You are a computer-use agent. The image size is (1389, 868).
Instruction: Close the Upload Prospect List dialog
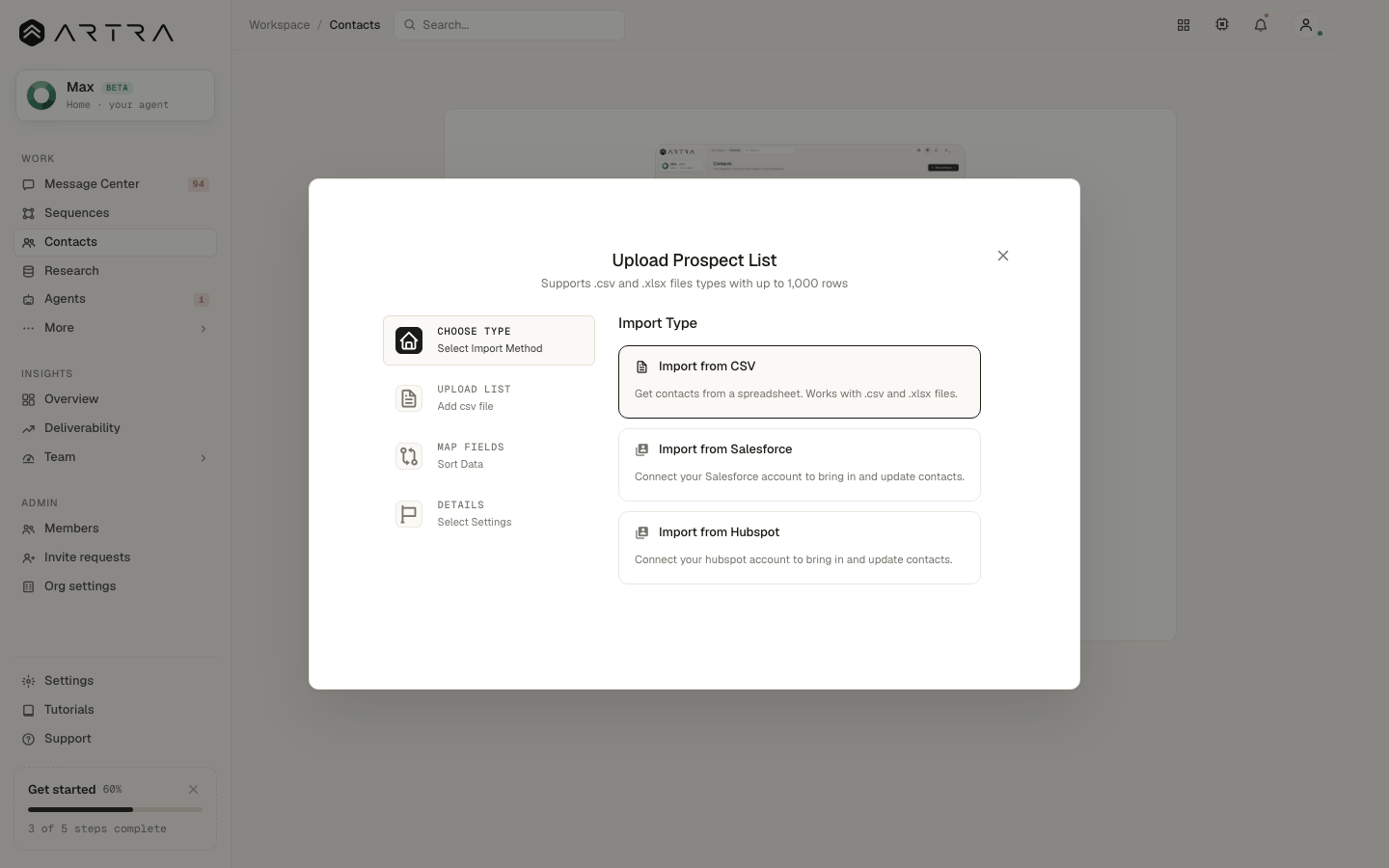[x=1003, y=256]
